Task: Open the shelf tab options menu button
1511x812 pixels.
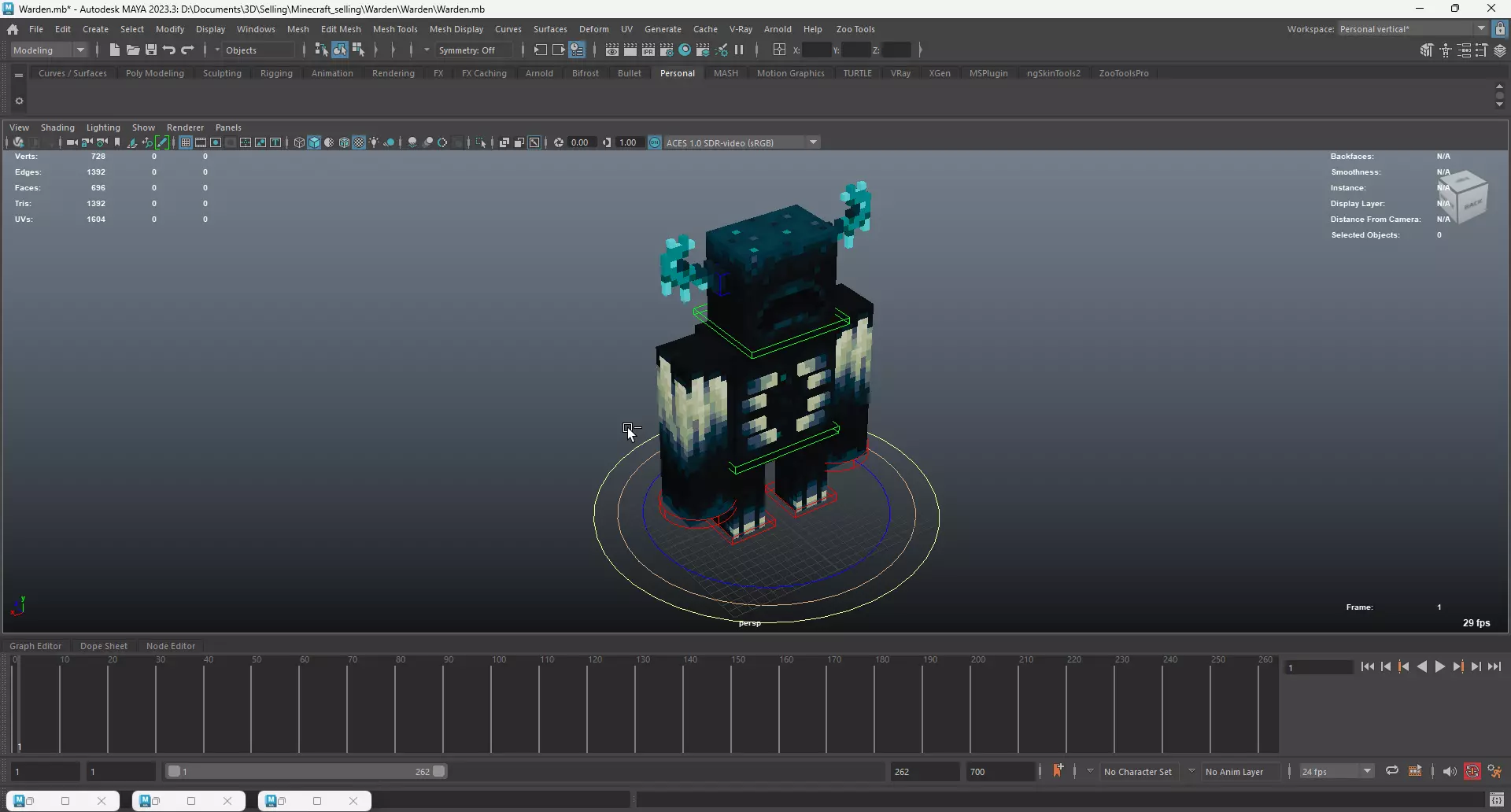Action: [19, 76]
